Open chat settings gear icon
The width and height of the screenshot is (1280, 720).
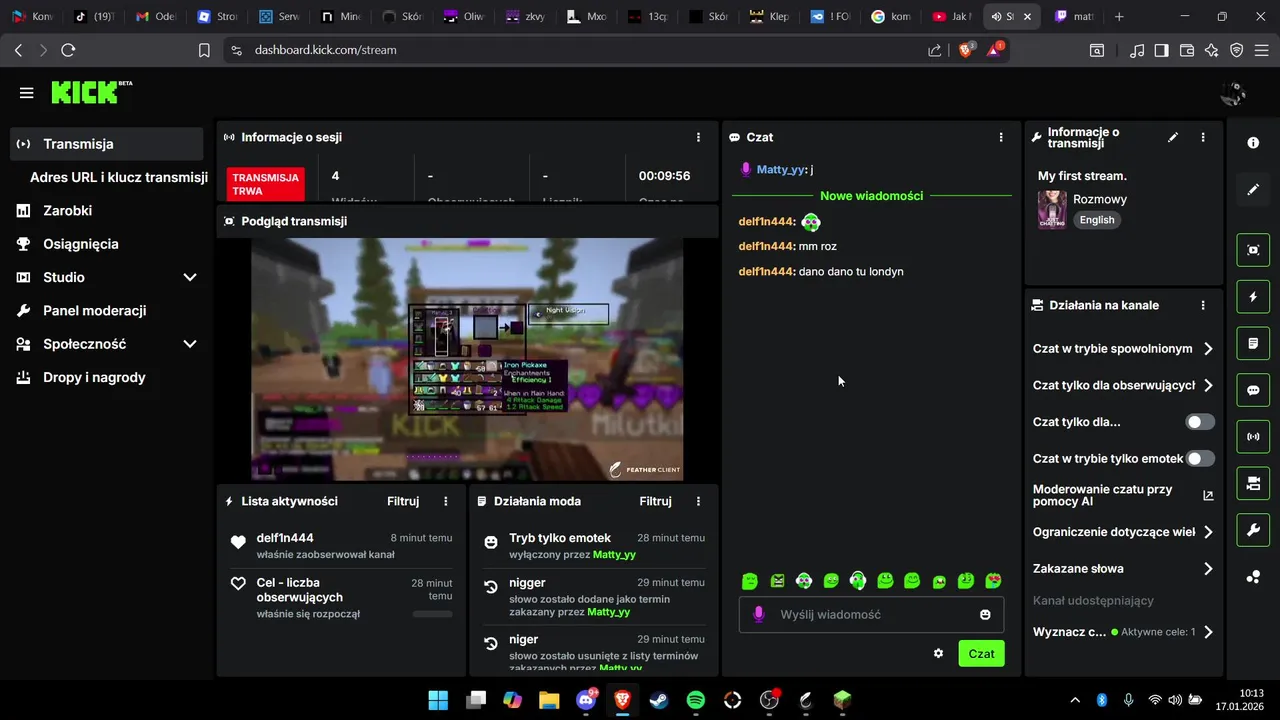tap(938, 653)
